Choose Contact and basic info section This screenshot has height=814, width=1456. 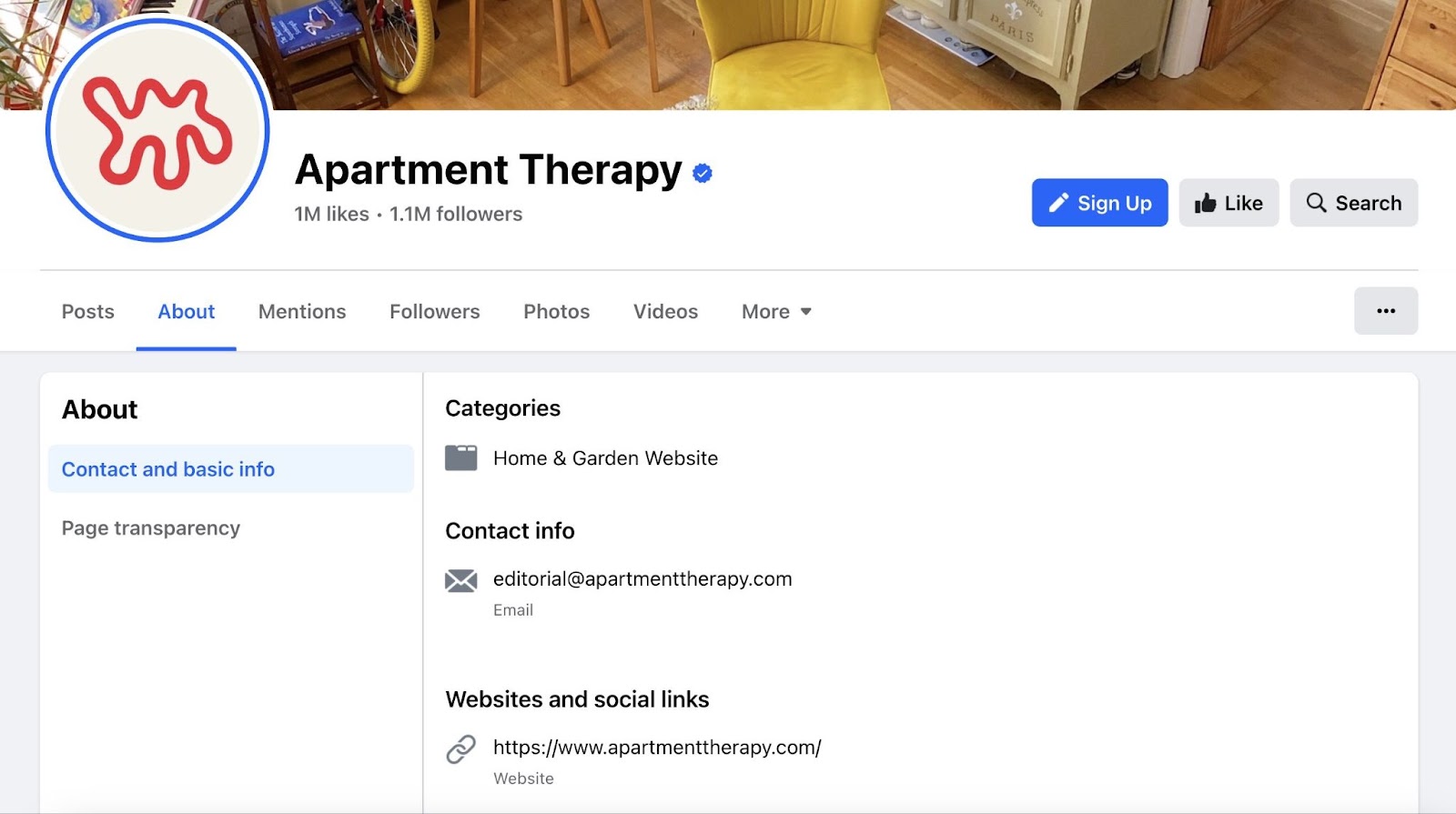(x=168, y=469)
